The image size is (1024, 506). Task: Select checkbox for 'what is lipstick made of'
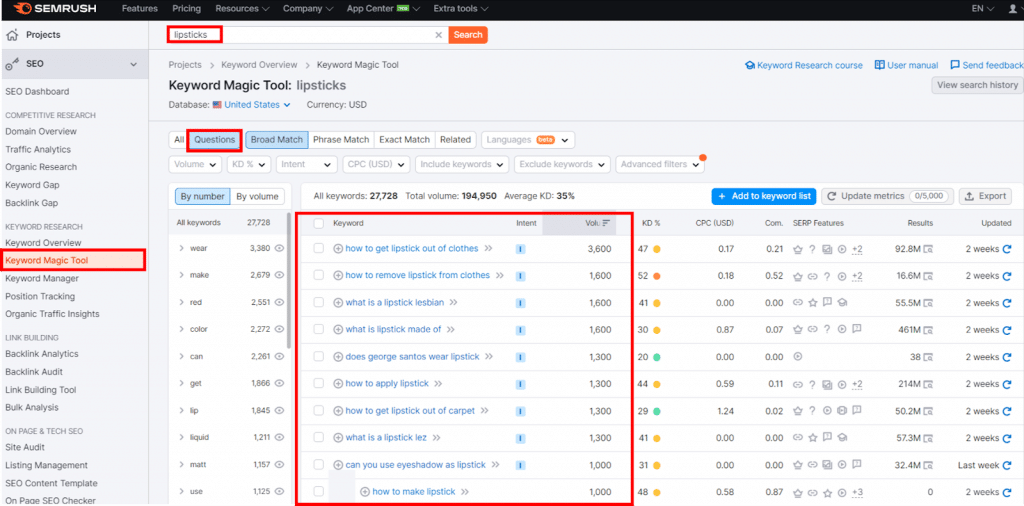pyautogui.click(x=319, y=330)
